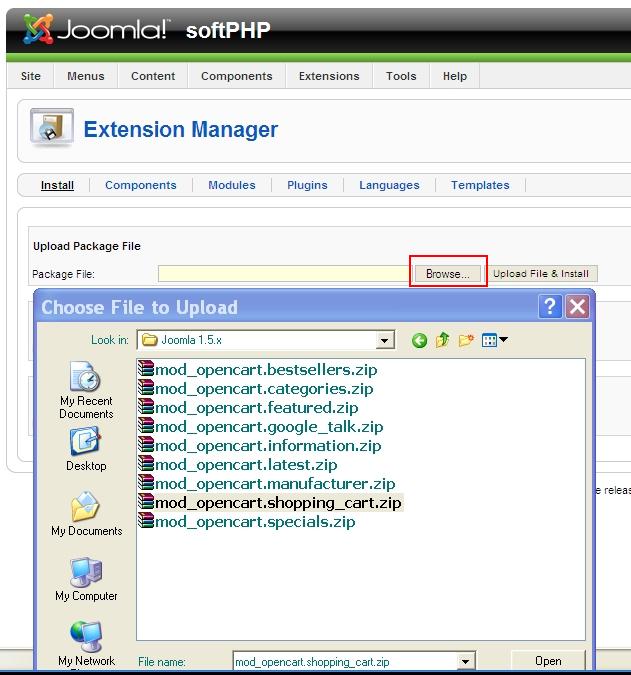Click the archive icon of mod_opencart.manufacturer.zip
This screenshot has width=631, height=675.
146,483
